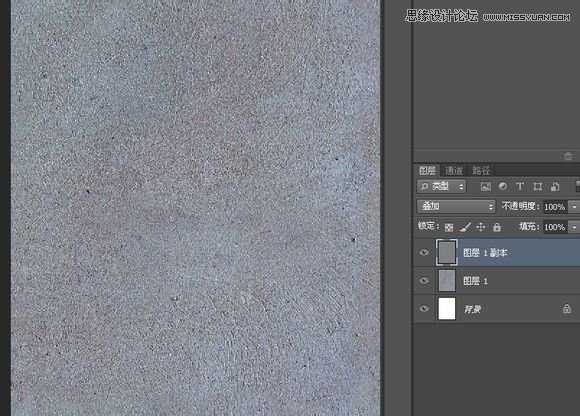Select the 图层 1 副本 layer thumbnail

click(446, 253)
